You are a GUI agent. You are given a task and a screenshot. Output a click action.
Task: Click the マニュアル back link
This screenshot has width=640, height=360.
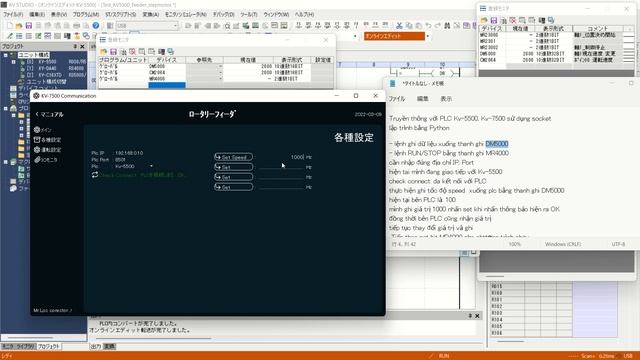[49, 114]
